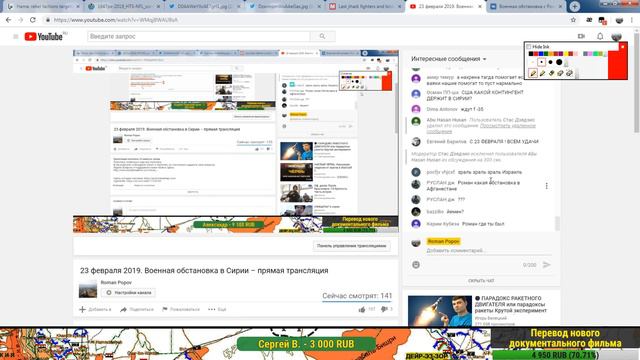Select the first eraser tool in ink toolbar
This screenshot has width=640, height=360.
(x=551, y=73)
